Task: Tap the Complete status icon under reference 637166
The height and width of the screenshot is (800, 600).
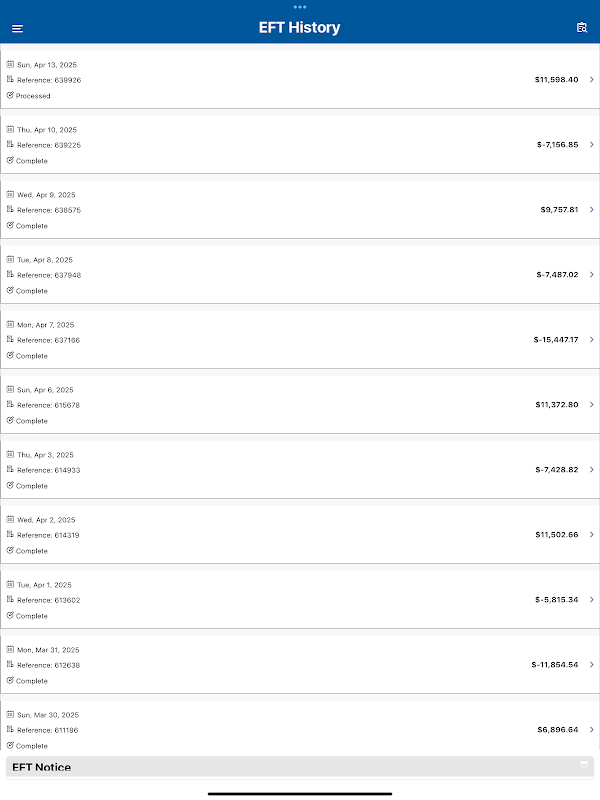Action: click(10, 356)
